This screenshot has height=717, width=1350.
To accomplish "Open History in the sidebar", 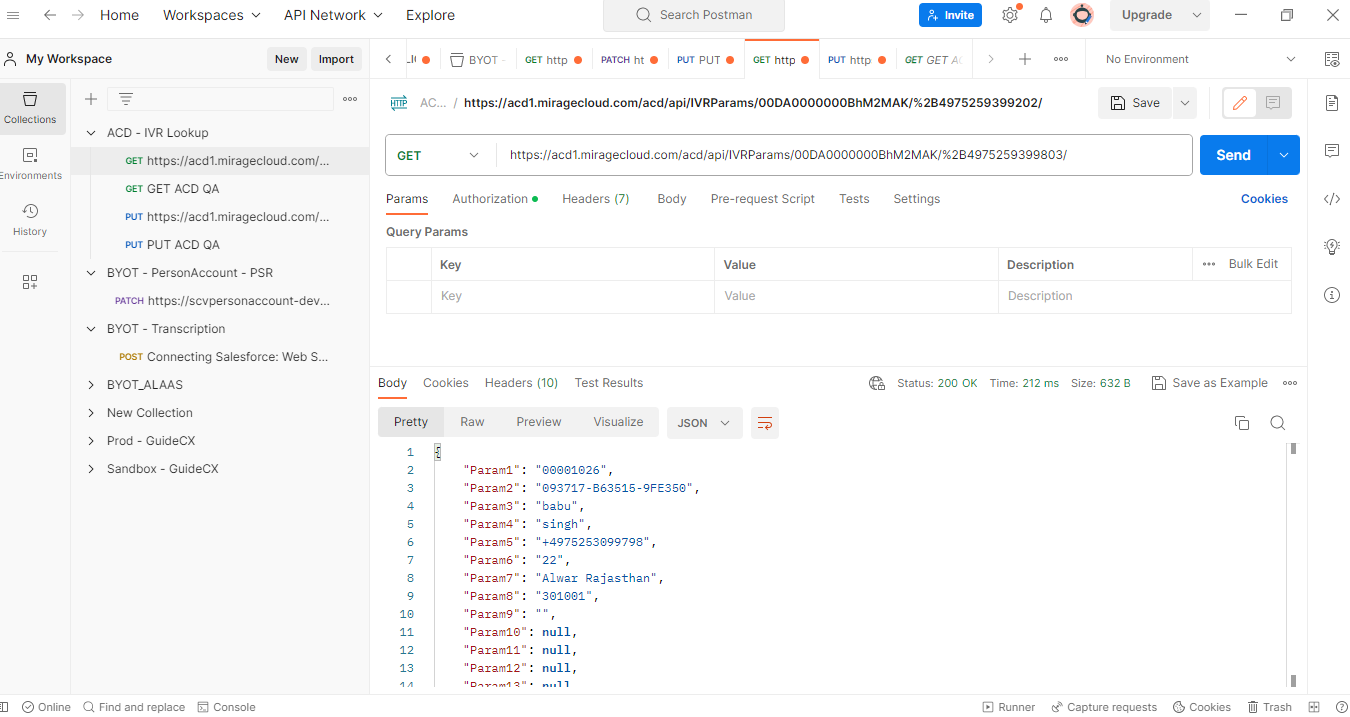I will pos(30,220).
